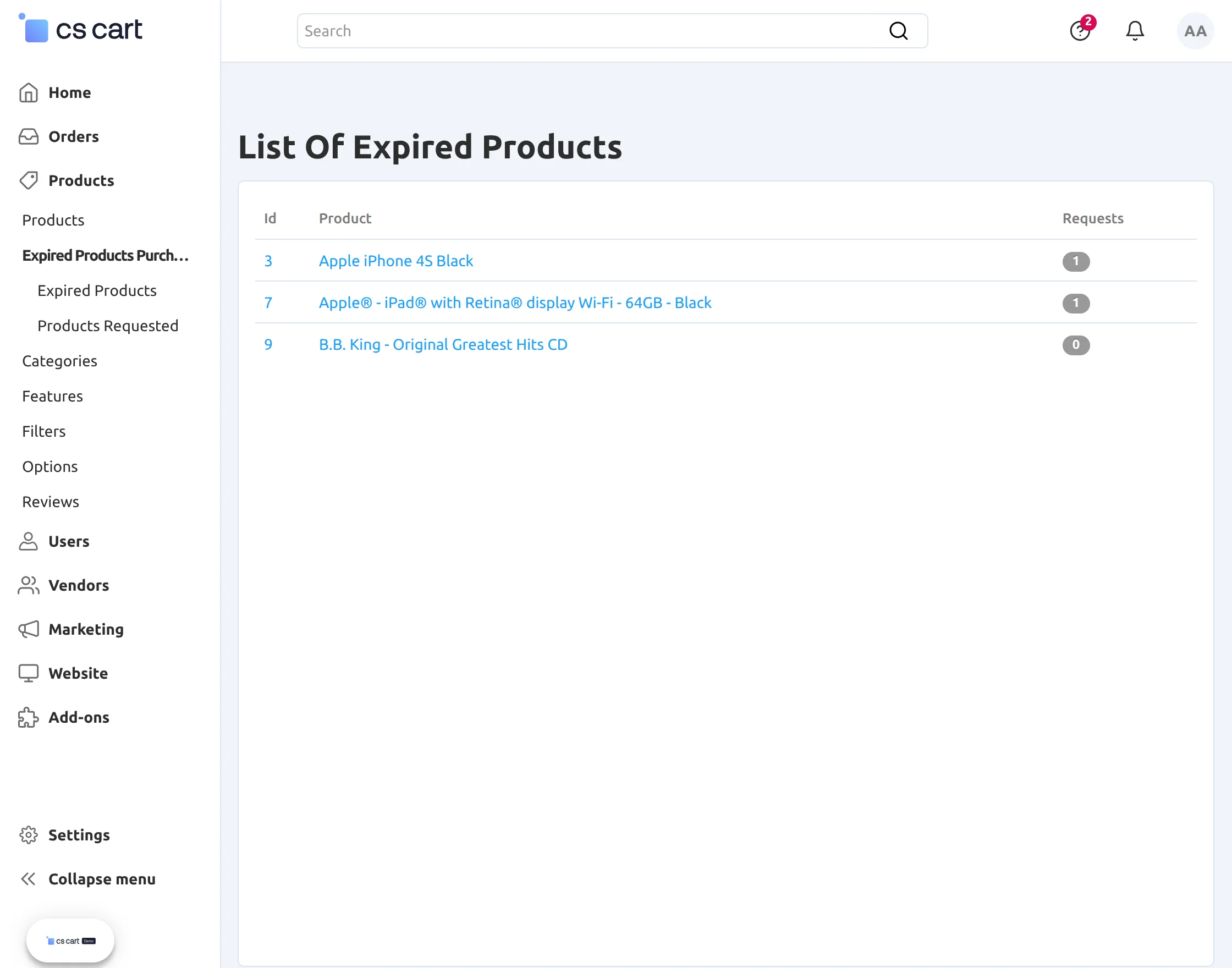The height and width of the screenshot is (968, 1232).
Task: Click the Home house icon
Action: click(x=29, y=92)
